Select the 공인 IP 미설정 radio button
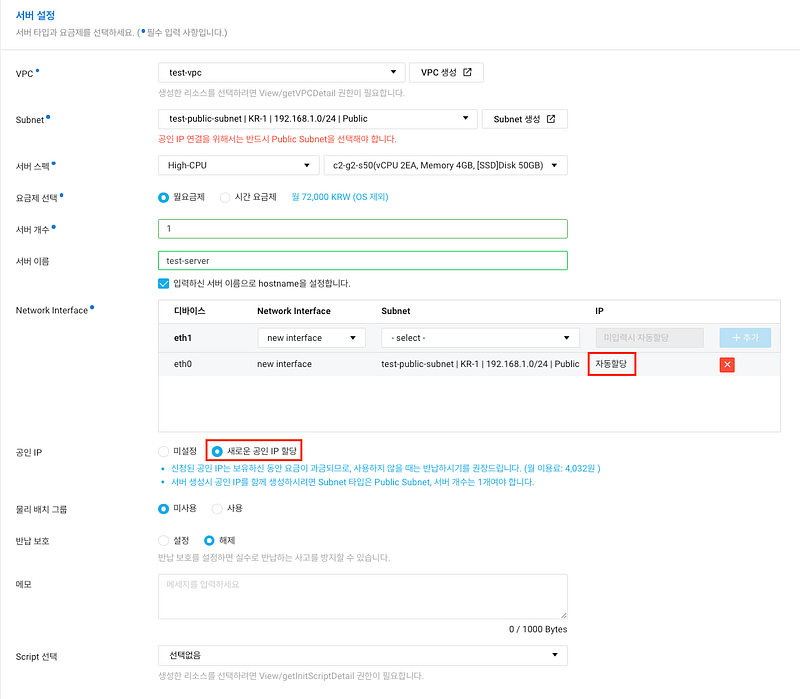Image resolution: width=800 pixels, height=699 pixels. [x=163, y=452]
